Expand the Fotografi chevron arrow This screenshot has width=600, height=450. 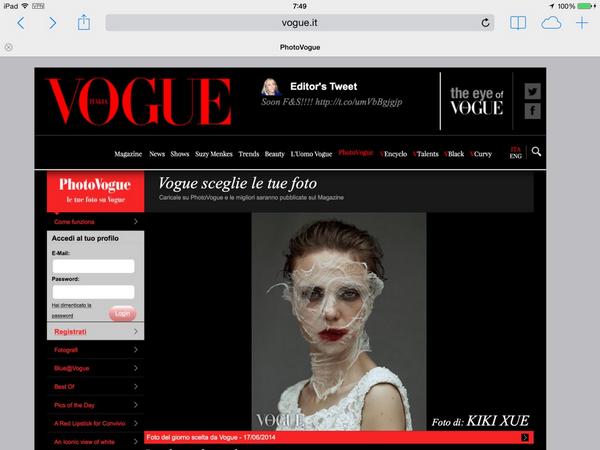click(x=136, y=350)
